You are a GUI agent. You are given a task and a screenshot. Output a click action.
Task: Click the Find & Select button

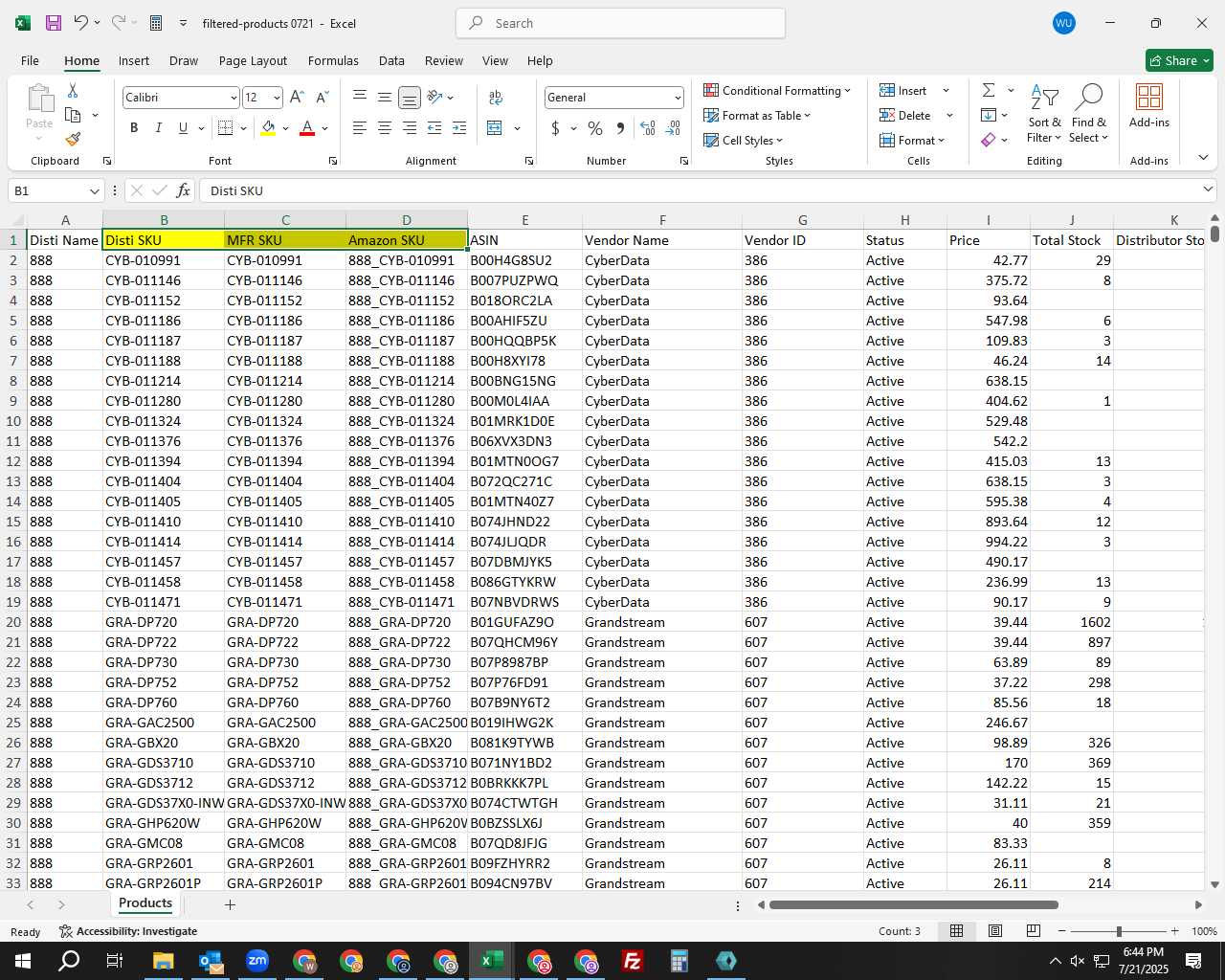1089,113
